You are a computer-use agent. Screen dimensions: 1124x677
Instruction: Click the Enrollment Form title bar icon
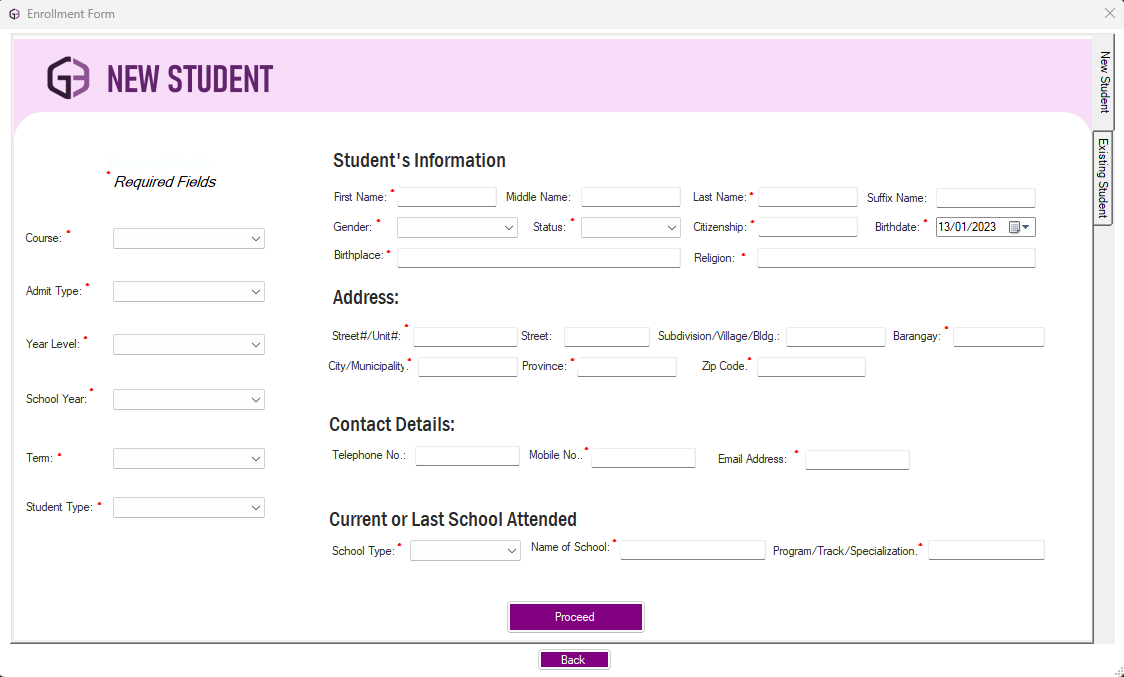[14, 14]
